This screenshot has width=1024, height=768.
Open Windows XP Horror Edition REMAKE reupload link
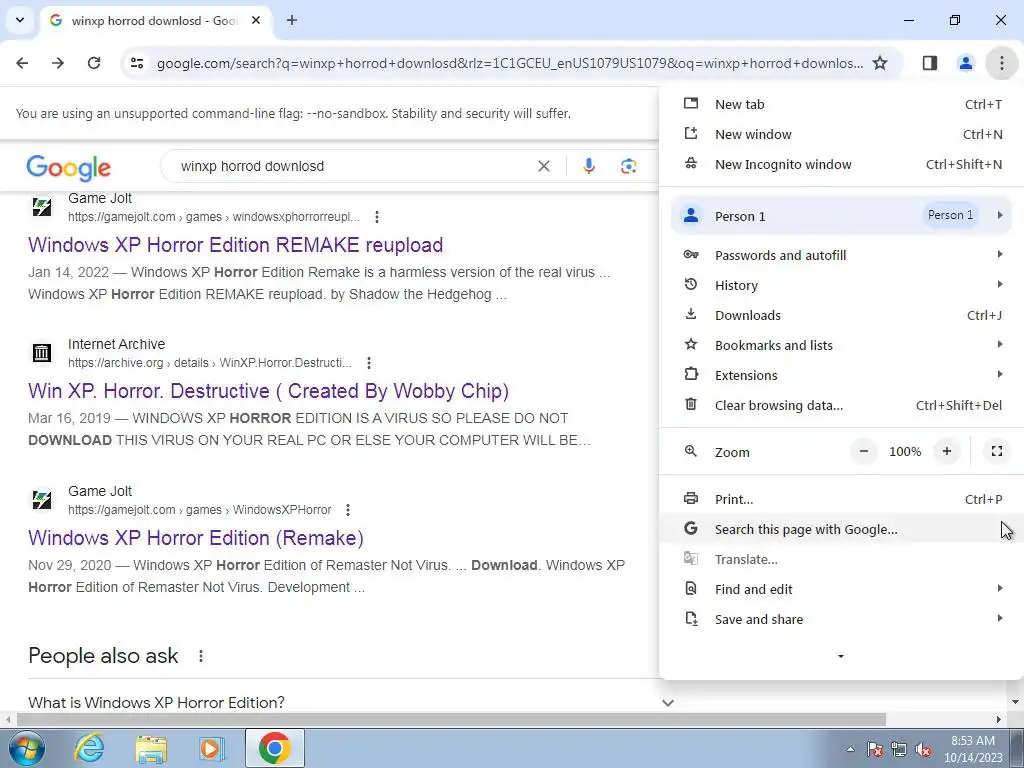coord(236,245)
